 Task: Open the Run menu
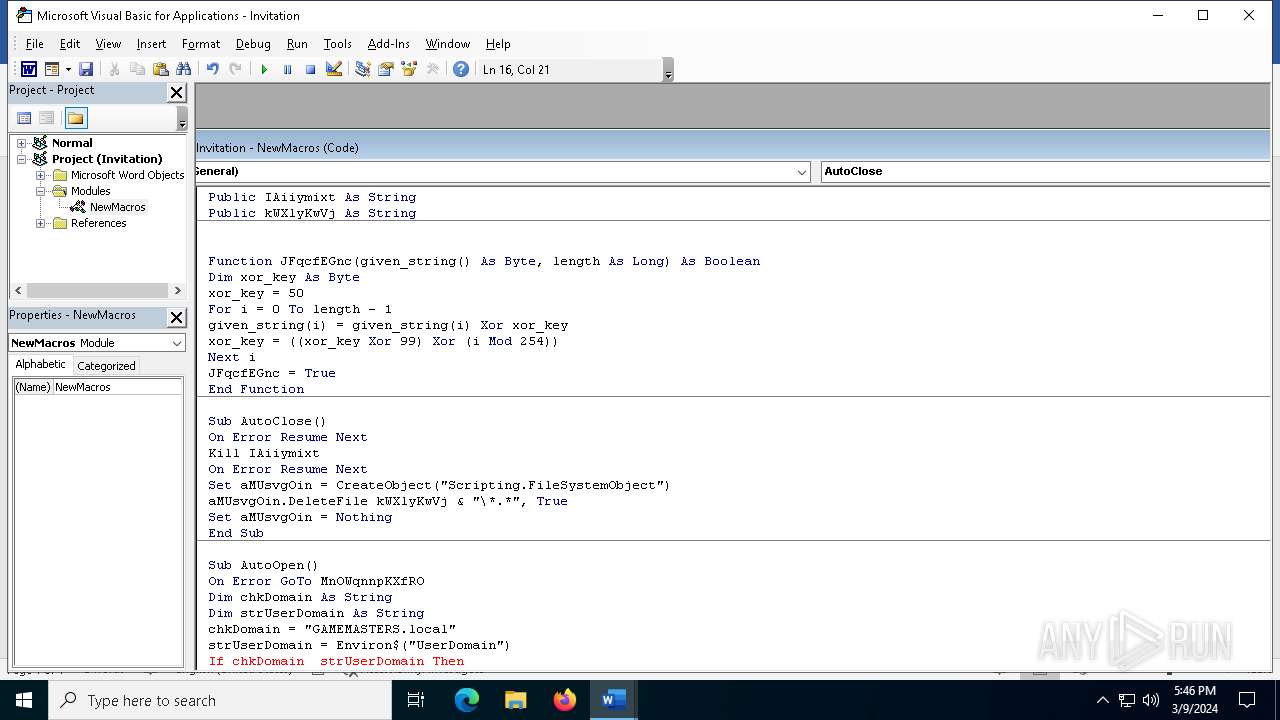(x=297, y=44)
